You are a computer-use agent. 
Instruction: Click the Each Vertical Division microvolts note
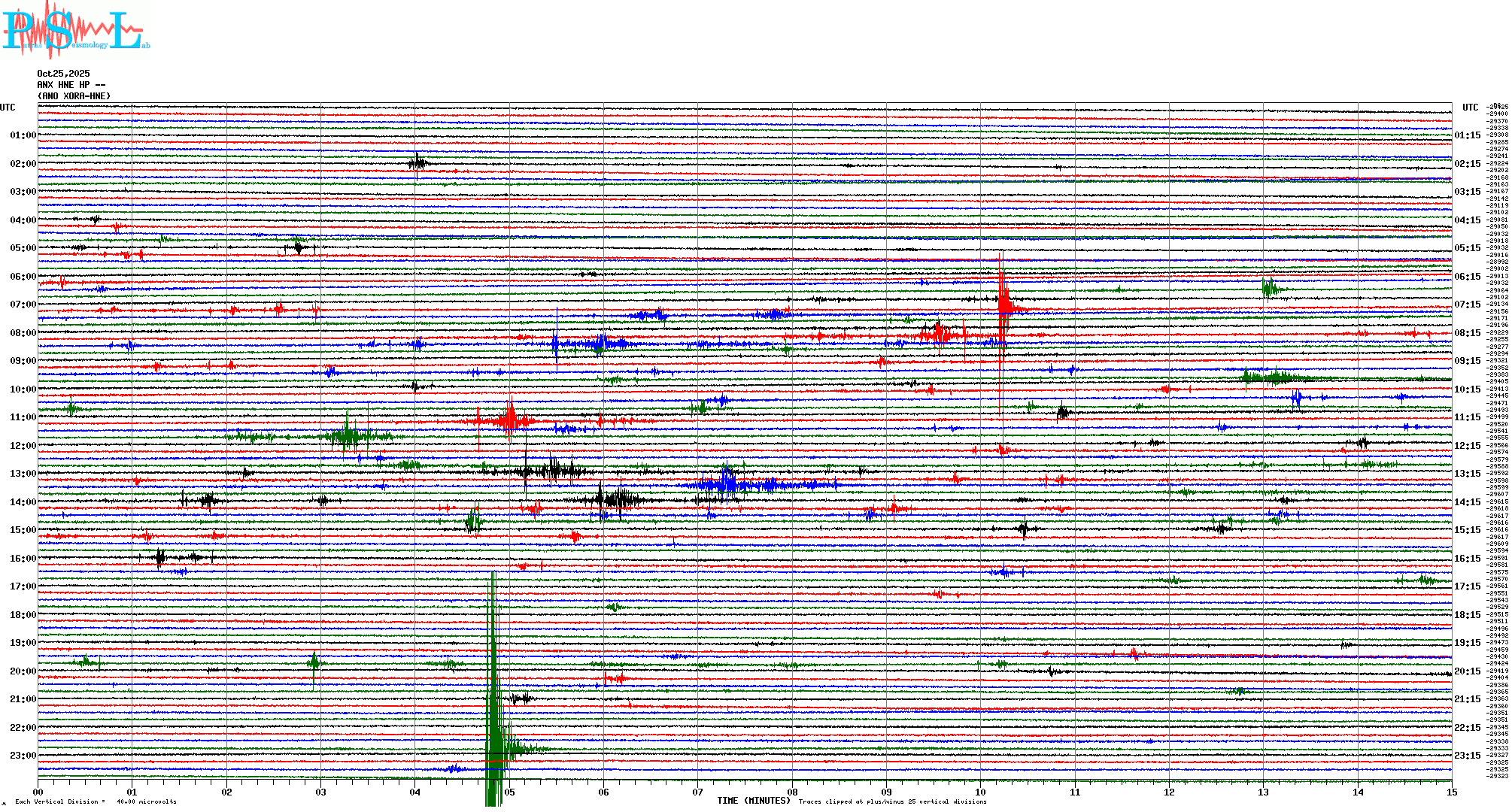96,801
